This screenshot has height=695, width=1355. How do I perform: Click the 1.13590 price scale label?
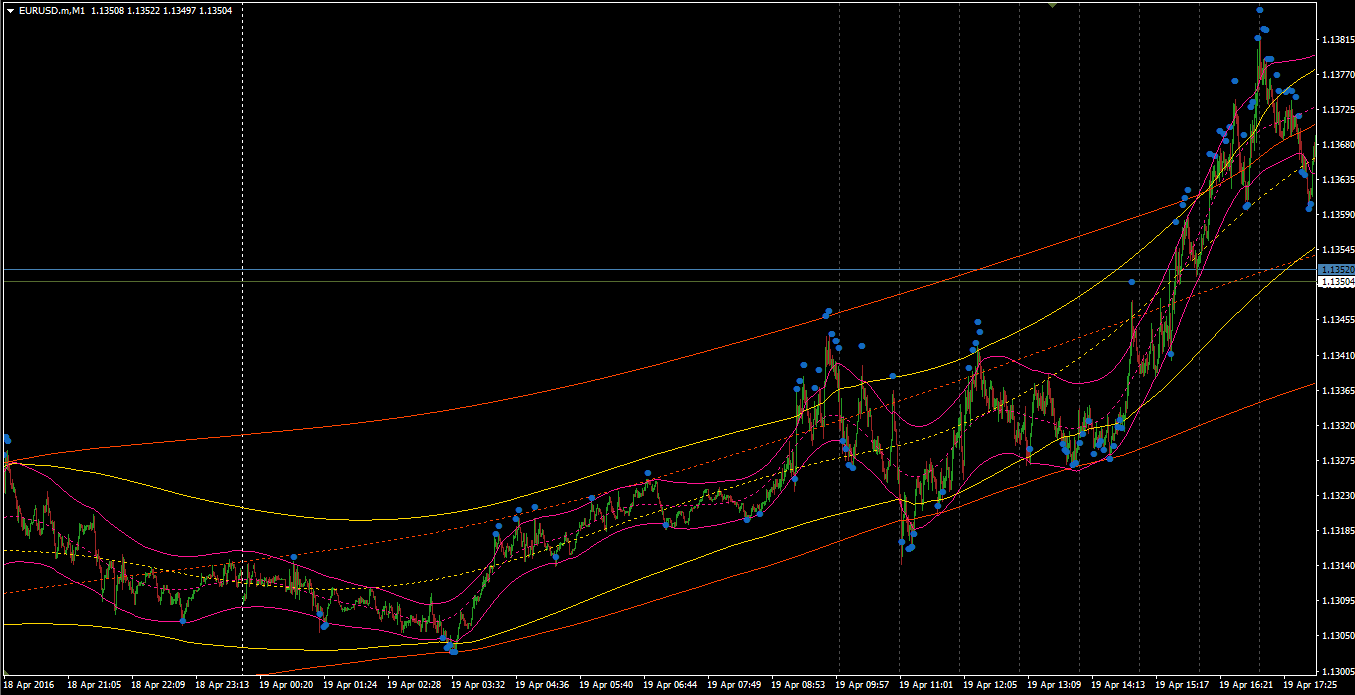(1338, 215)
